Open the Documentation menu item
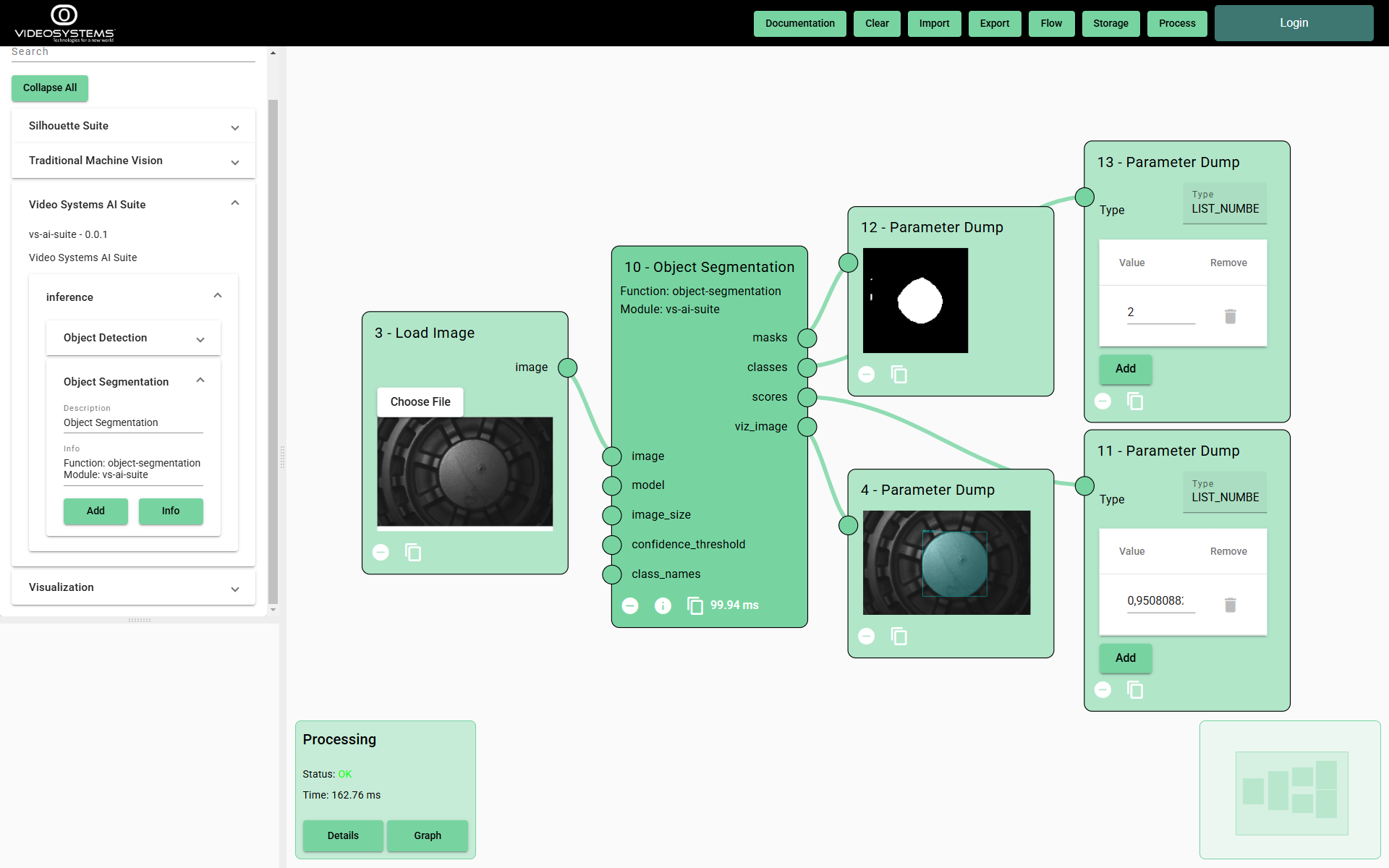This screenshot has width=1389, height=868. click(799, 23)
